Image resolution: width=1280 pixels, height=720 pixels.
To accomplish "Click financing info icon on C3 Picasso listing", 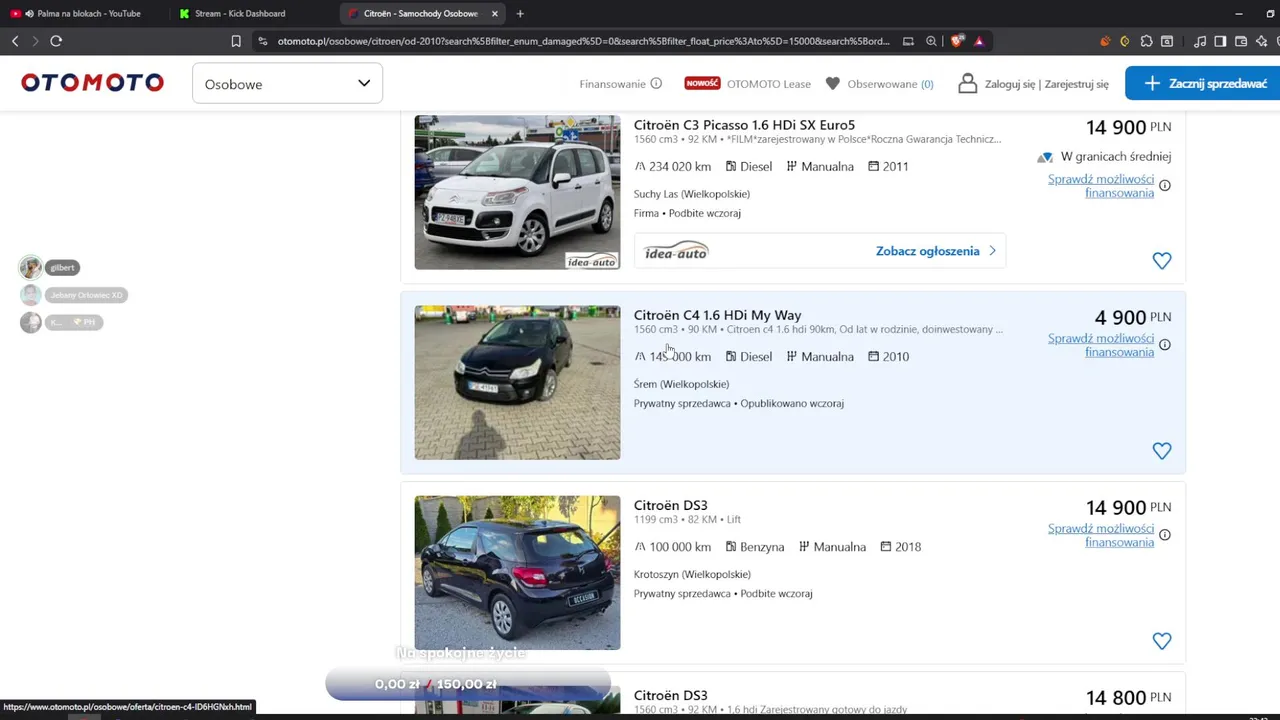I will point(1165,186).
